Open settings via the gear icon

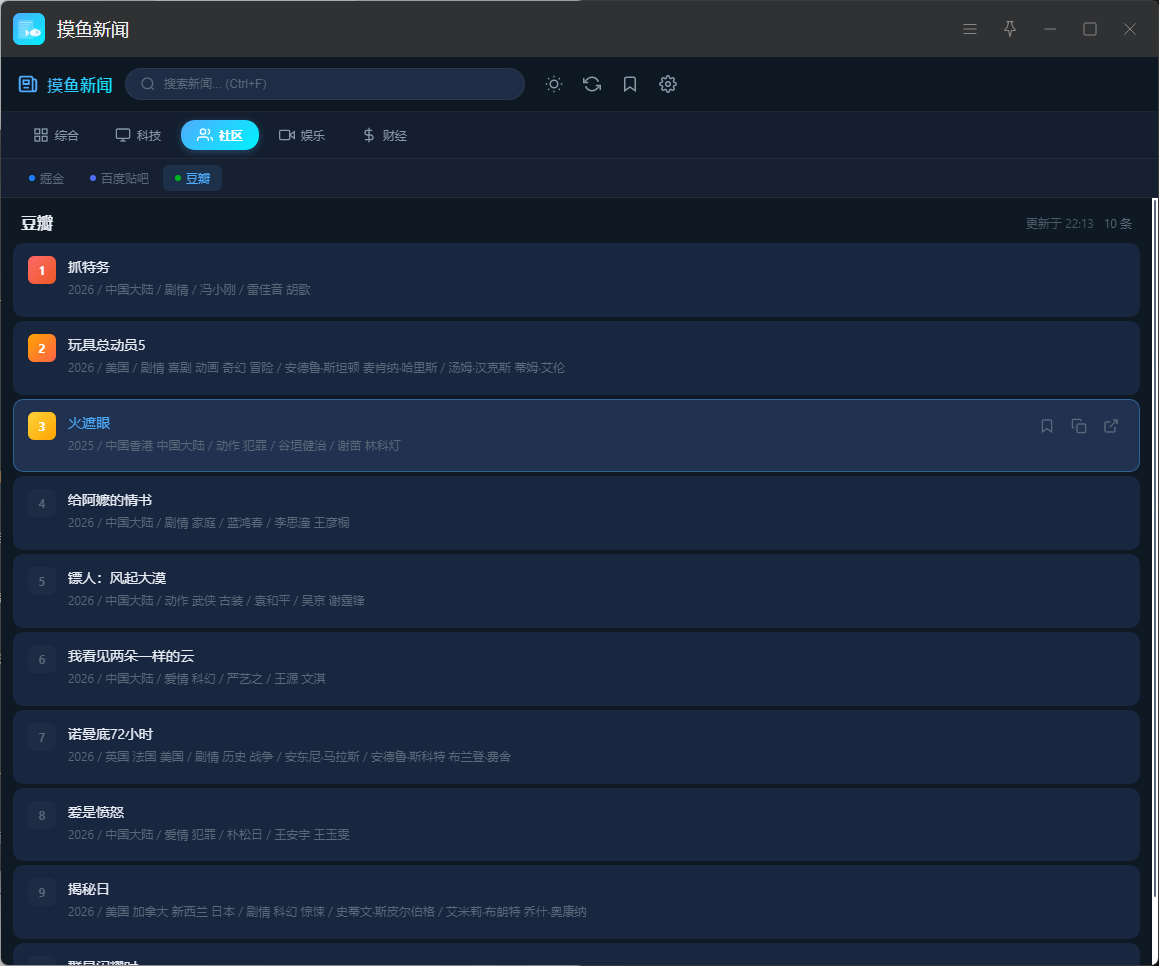pos(668,84)
